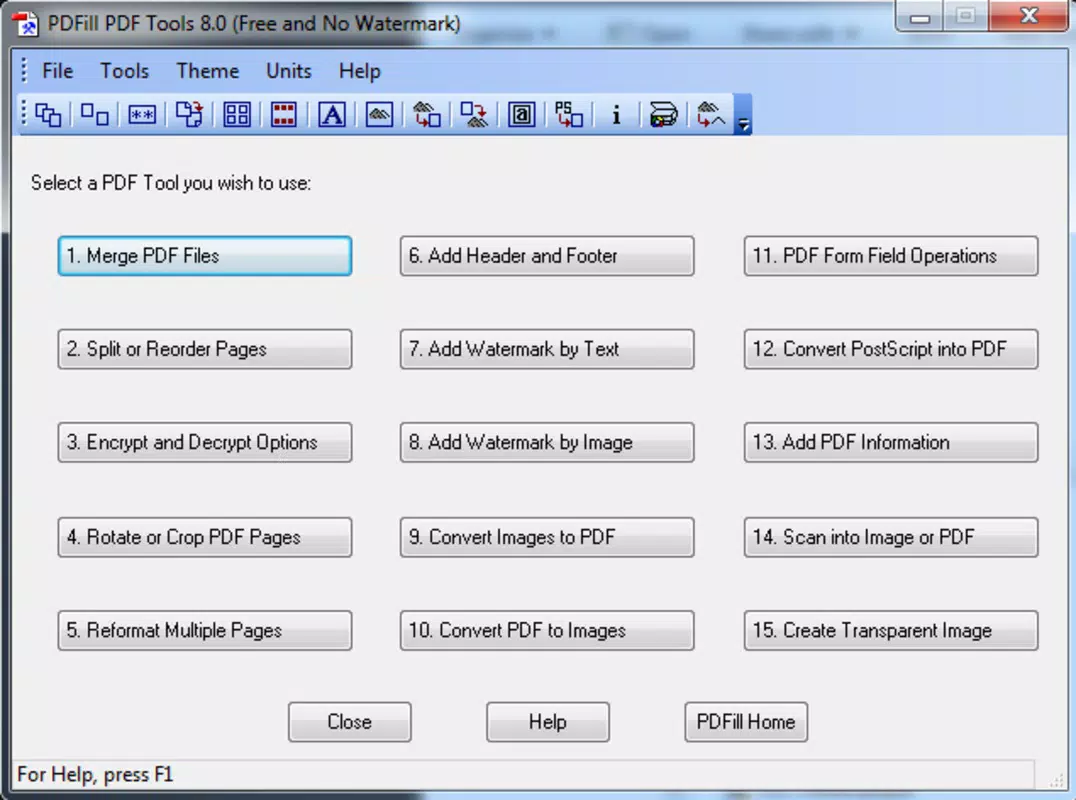Click the Encrypt (asterisks) toolbar icon
Screen dimensions: 1076x800
point(142,115)
